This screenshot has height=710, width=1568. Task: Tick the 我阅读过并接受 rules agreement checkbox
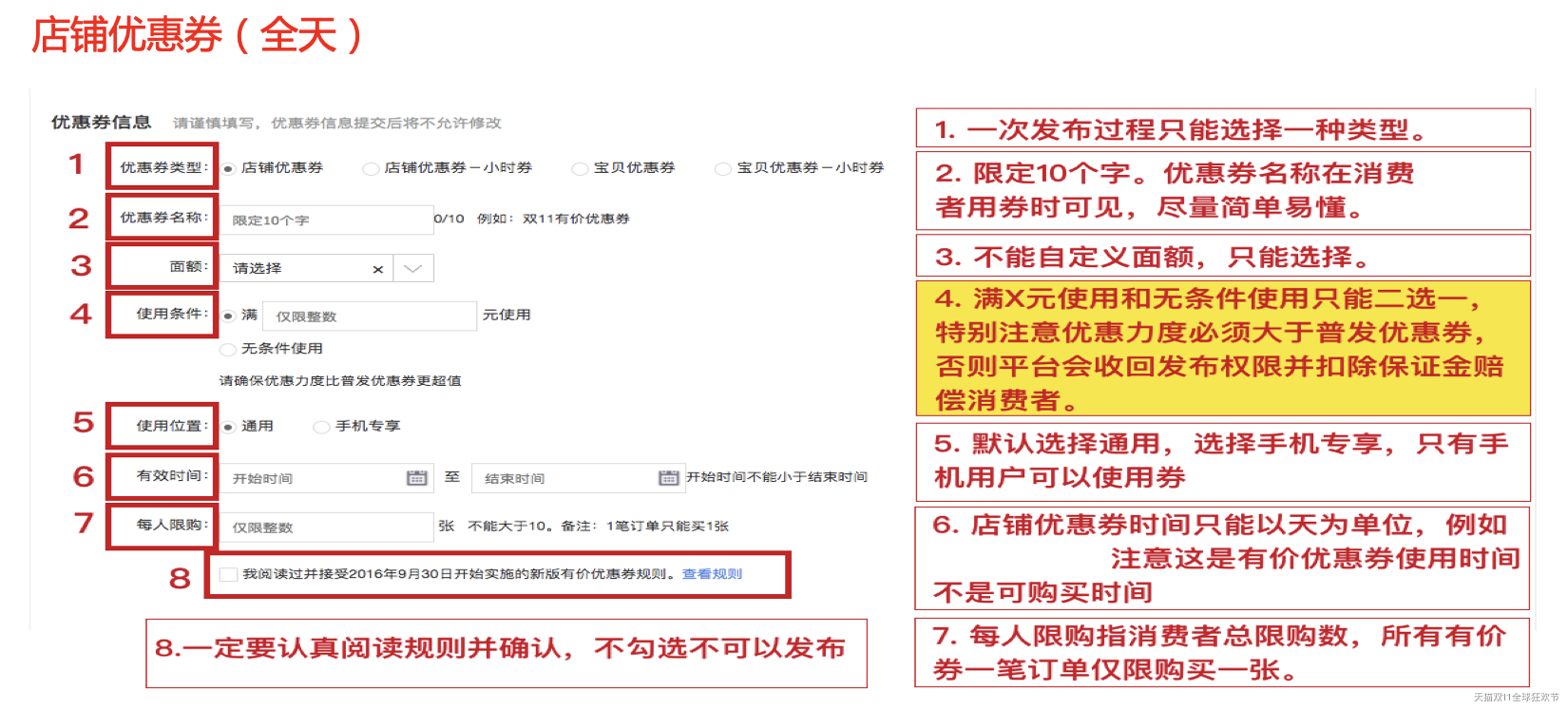tap(228, 574)
